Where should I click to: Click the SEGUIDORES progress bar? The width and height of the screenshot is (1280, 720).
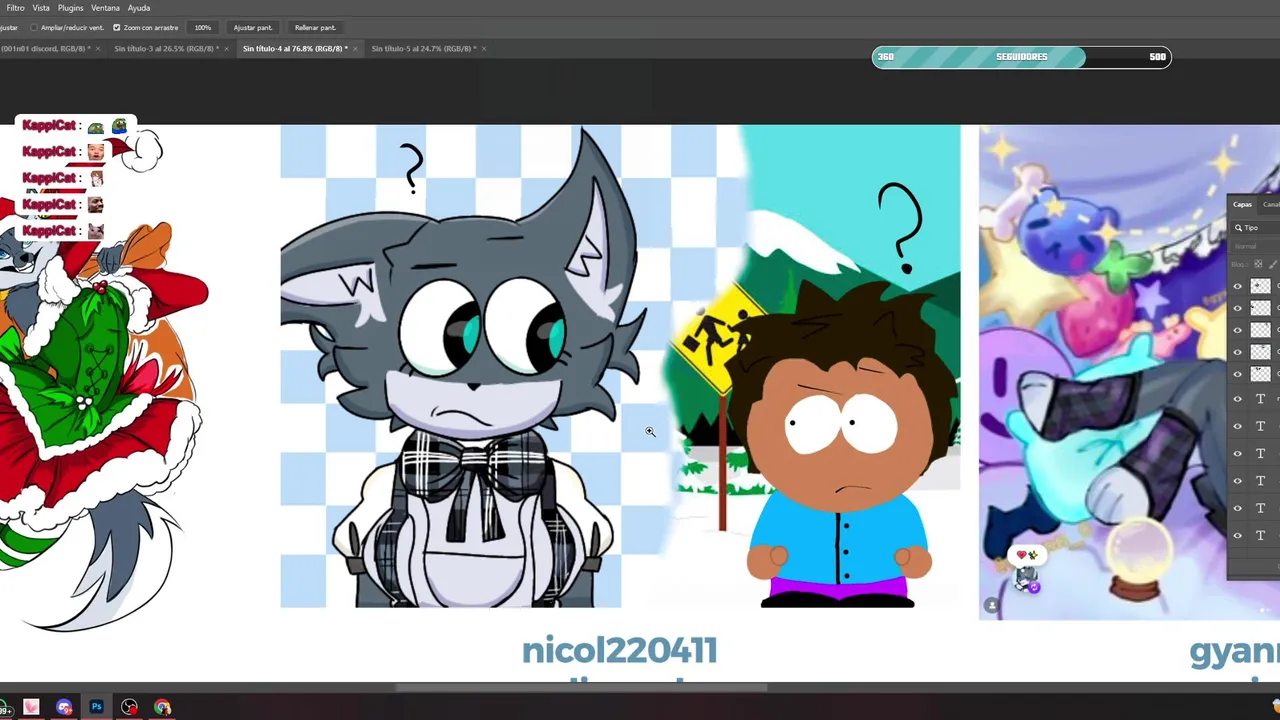(x=1021, y=57)
